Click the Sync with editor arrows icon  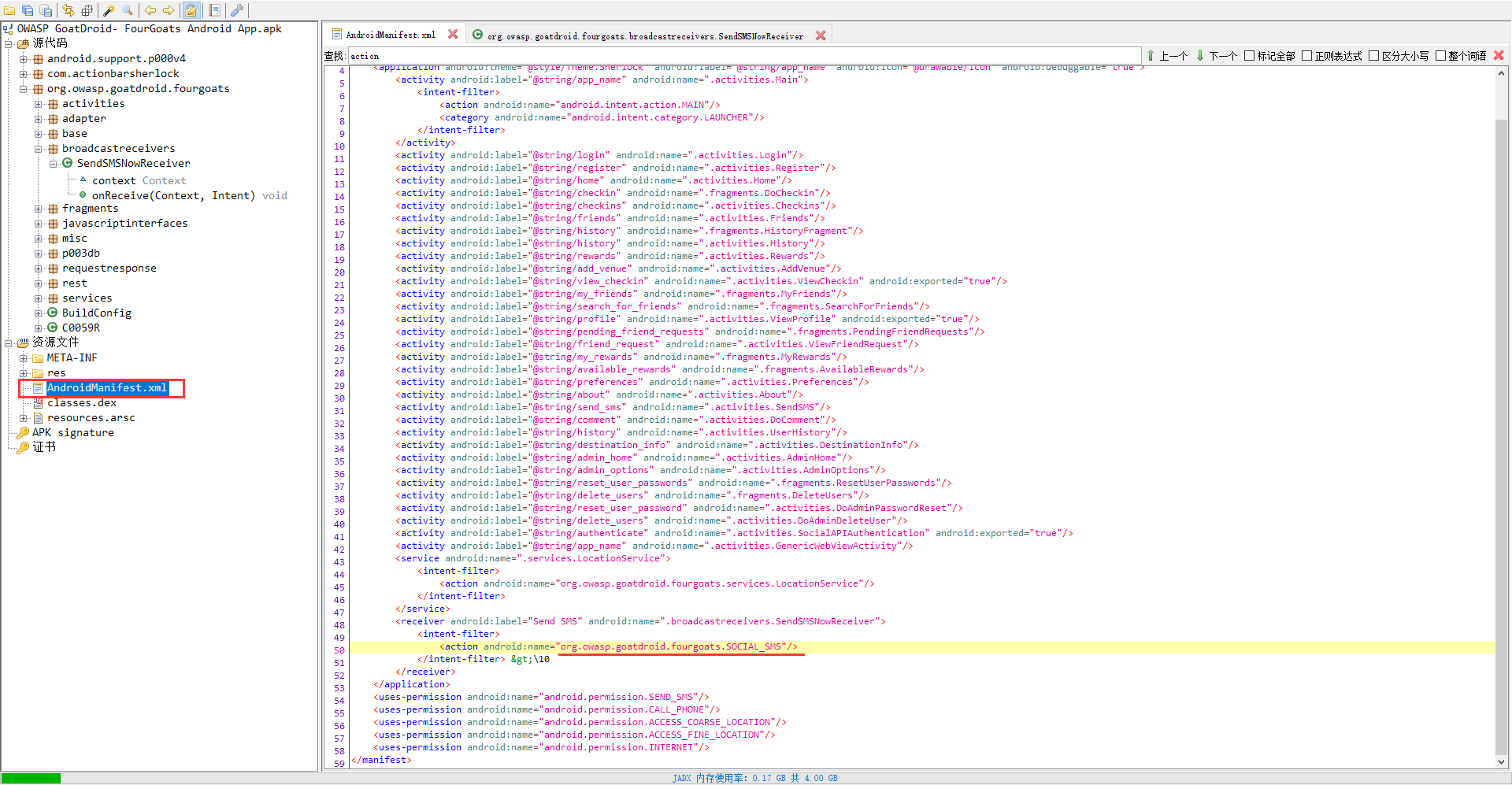tap(69, 10)
